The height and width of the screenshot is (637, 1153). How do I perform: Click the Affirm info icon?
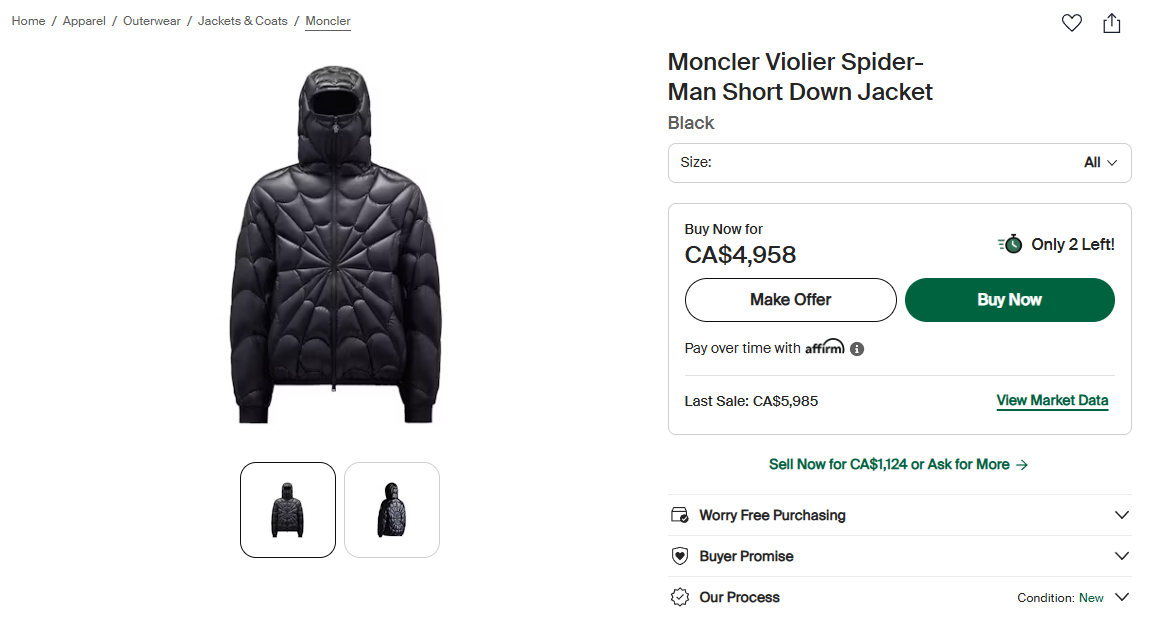click(857, 347)
